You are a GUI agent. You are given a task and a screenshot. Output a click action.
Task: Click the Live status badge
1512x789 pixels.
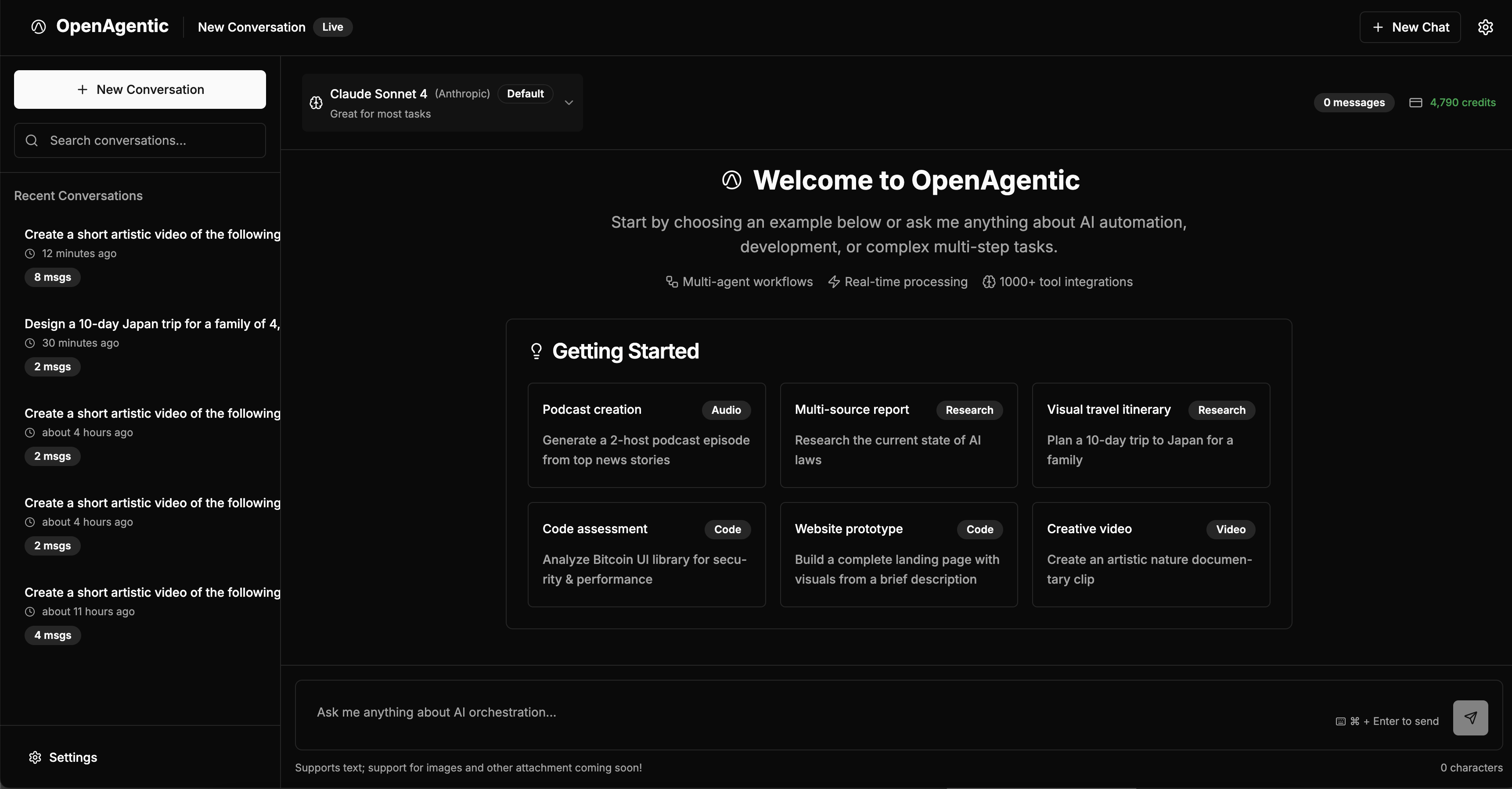coord(332,27)
